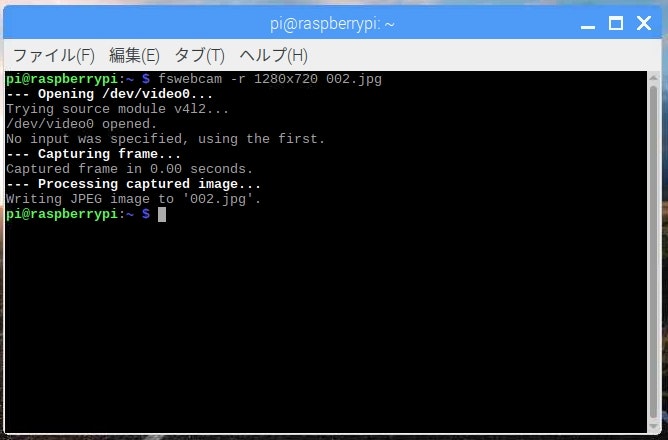
Task: Click "Writing JPEG image to '002.jpg'." line
Action: tap(133, 199)
